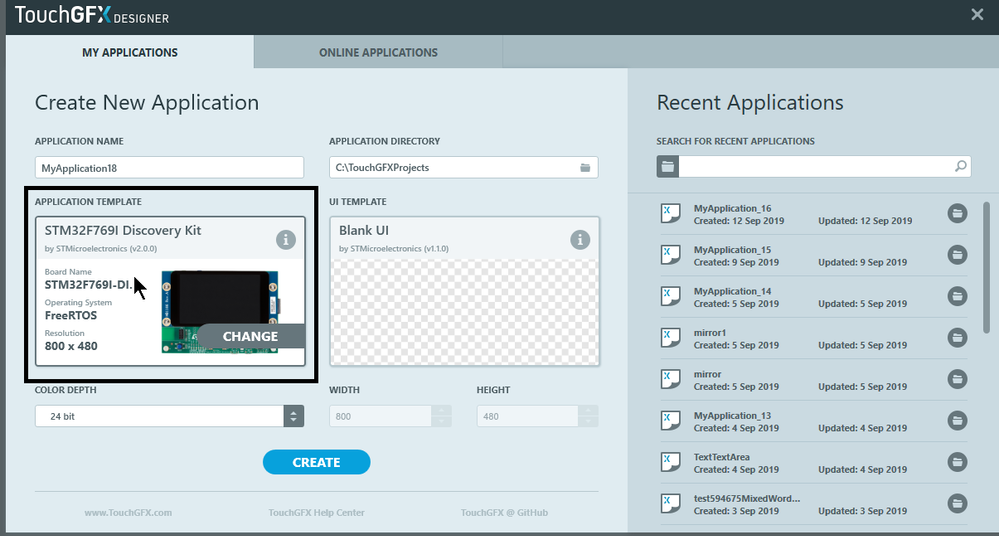Switch to My Applications tab

coord(130,52)
